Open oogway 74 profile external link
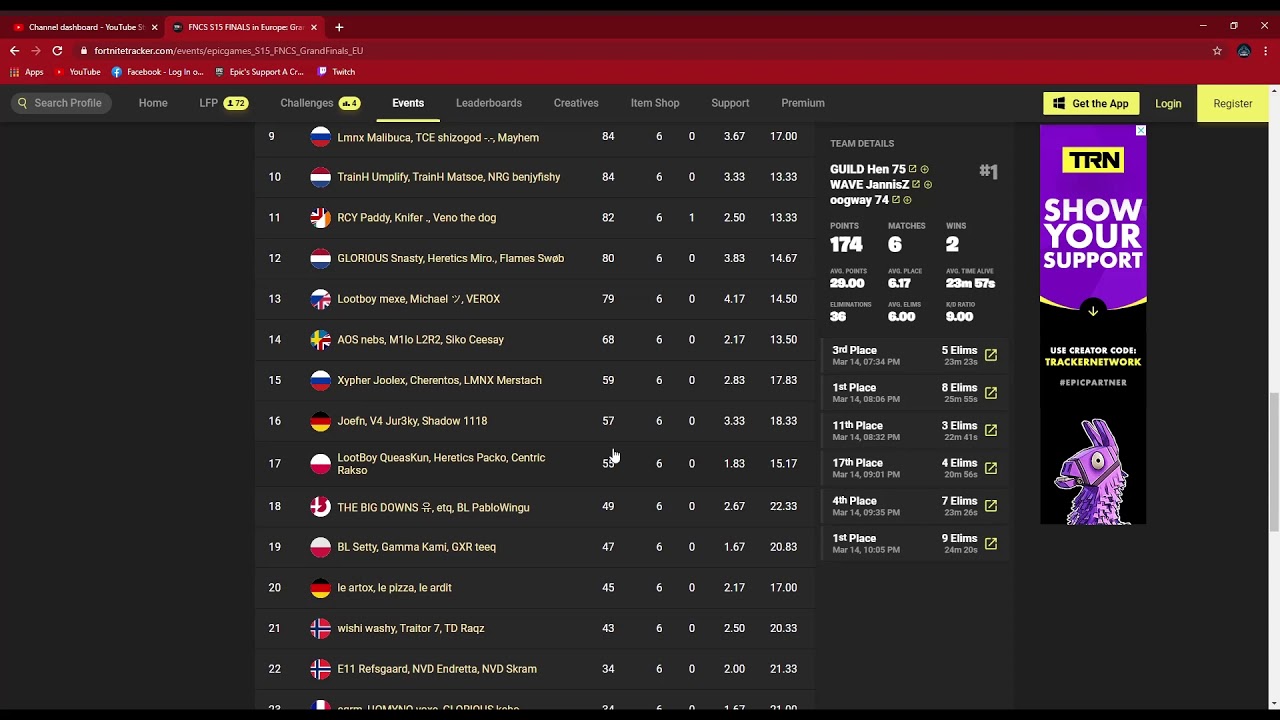This screenshot has height=720, width=1280. pyautogui.click(x=896, y=200)
